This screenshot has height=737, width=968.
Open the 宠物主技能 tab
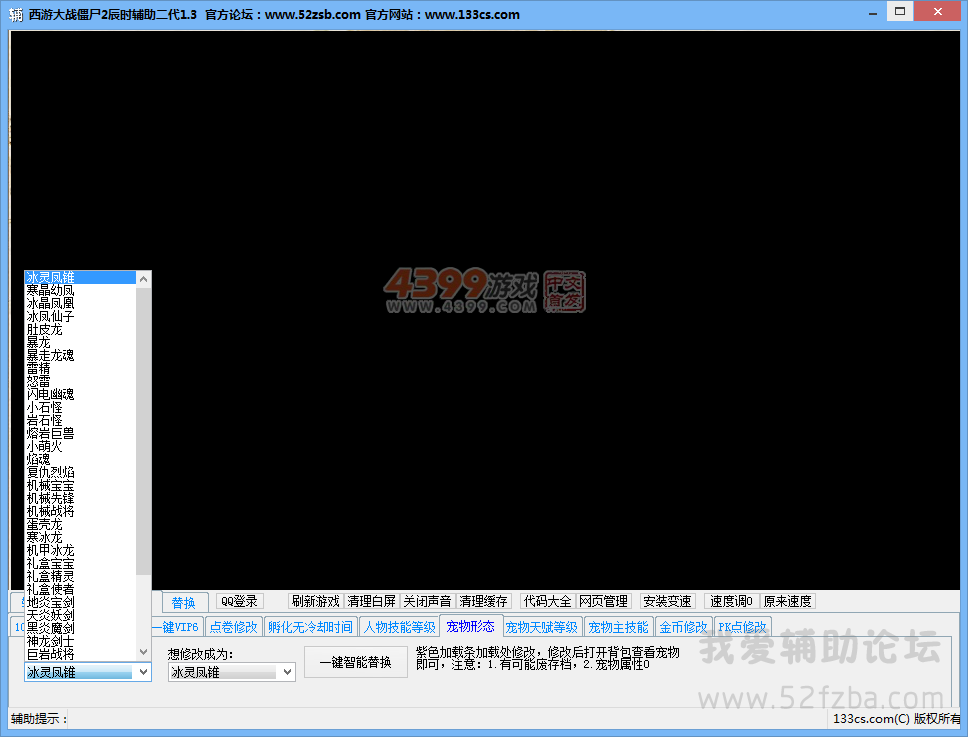click(618, 627)
